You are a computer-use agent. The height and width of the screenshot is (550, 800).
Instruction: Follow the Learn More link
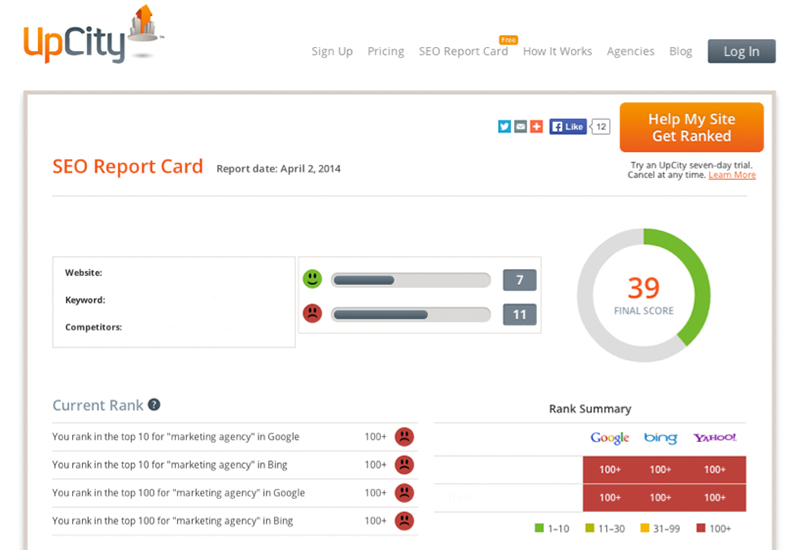coord(732,175)
